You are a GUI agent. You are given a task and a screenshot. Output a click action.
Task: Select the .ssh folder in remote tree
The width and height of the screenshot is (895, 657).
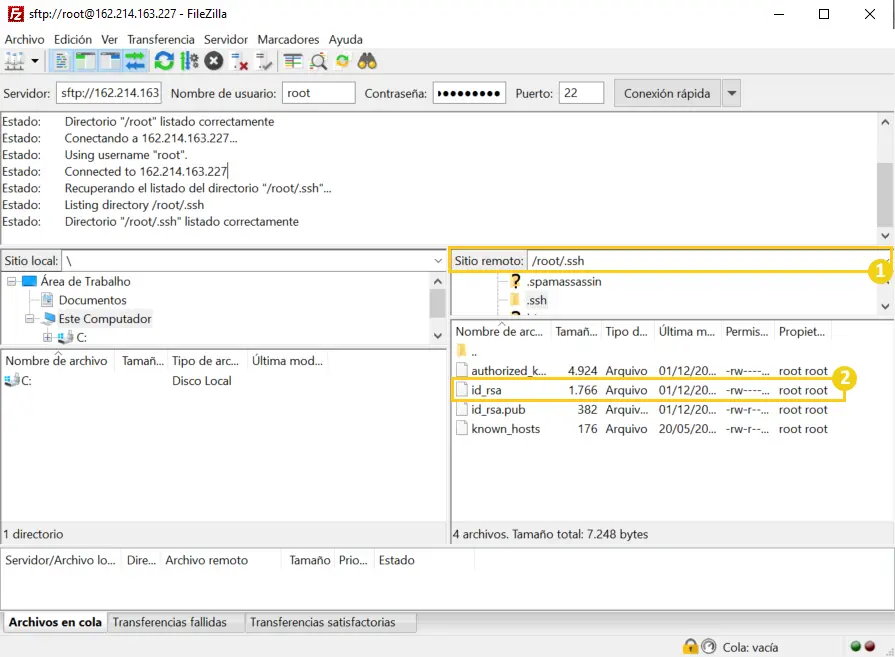(537, 300)
